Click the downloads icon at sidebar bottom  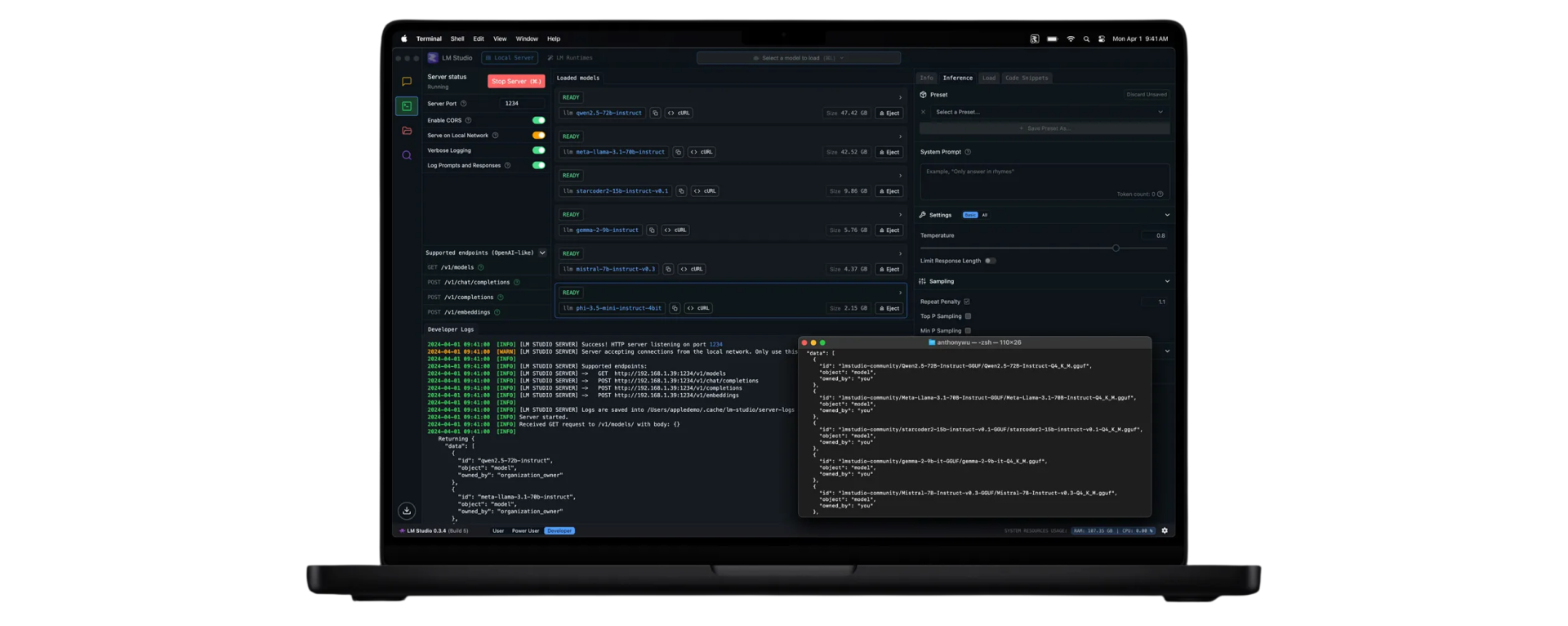[x=407, y=511]
